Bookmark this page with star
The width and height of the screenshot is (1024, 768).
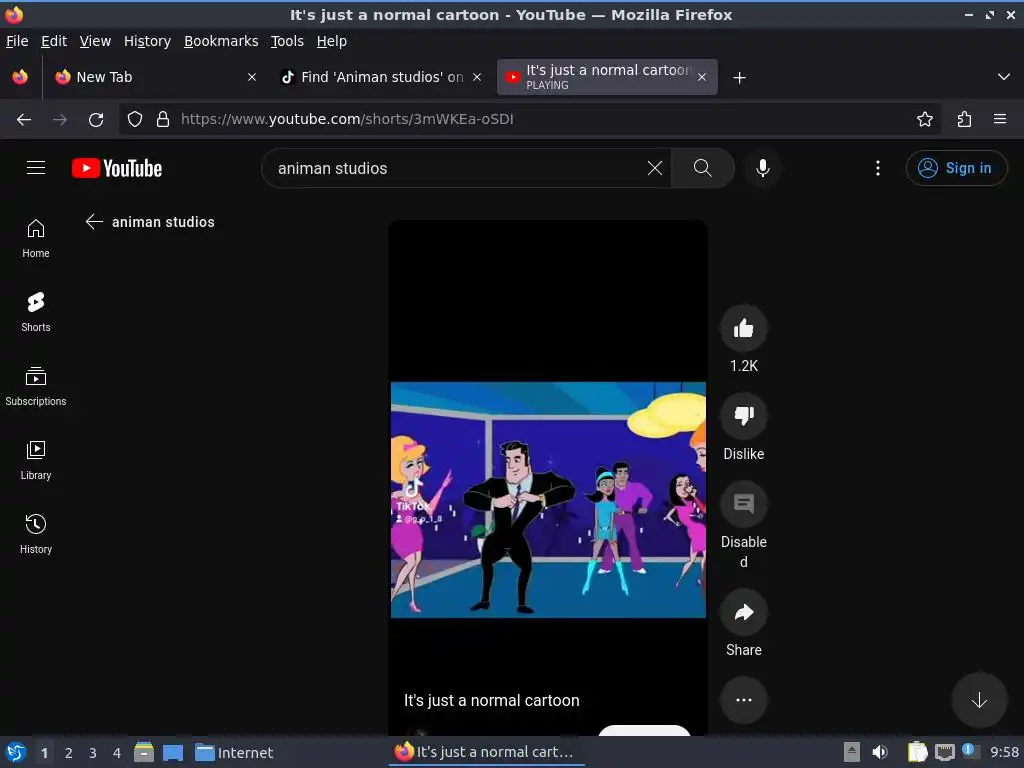(x=924, y=119)
